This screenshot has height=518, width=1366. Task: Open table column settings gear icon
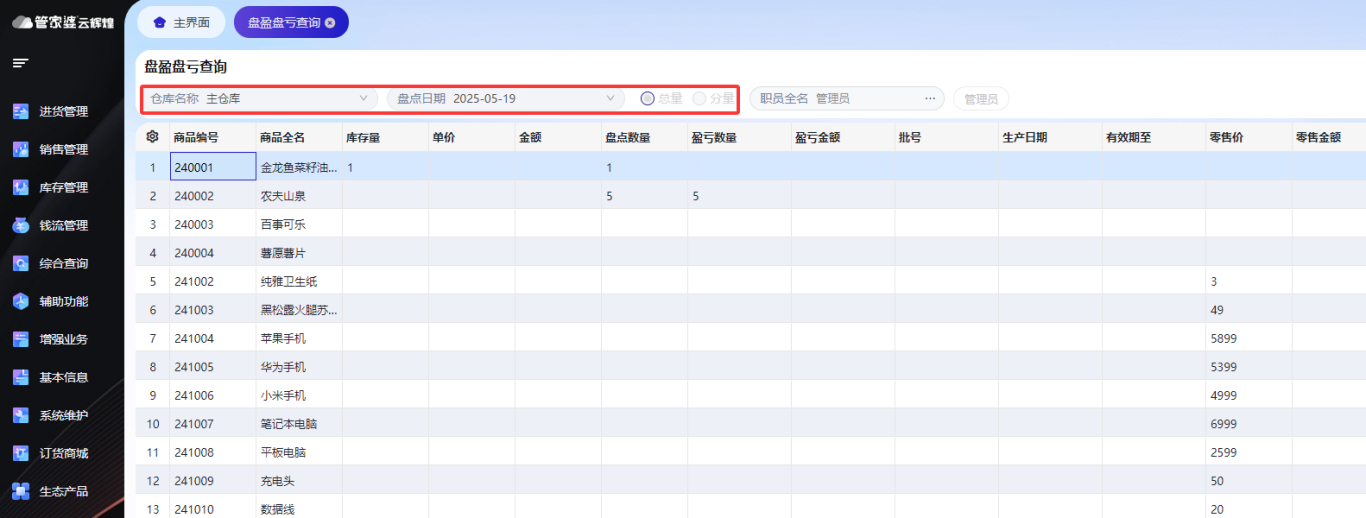152,138
